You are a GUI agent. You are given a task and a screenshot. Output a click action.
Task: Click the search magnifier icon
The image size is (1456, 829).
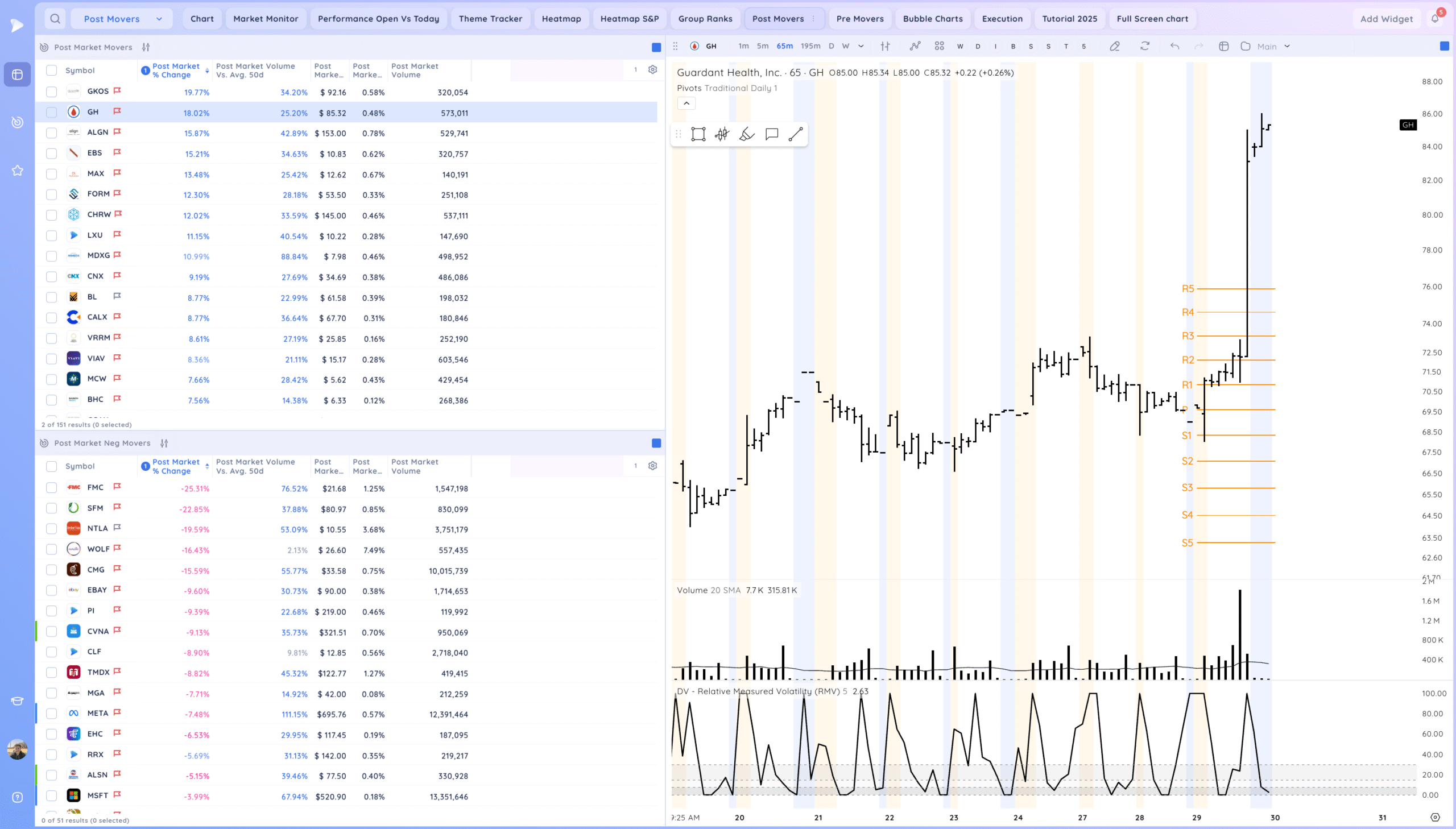tap(55, 19)
